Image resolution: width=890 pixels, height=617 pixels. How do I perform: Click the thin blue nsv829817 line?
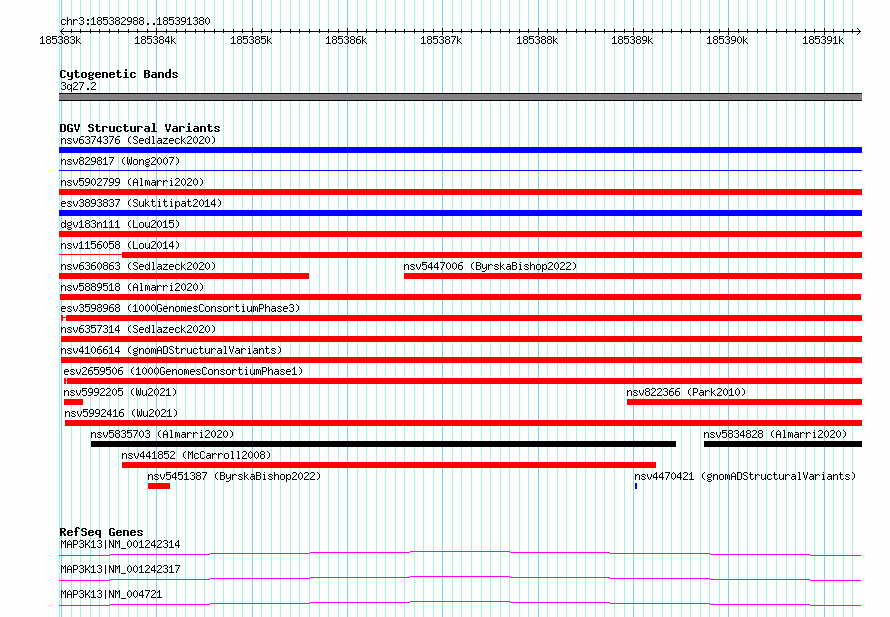(460, 170)
